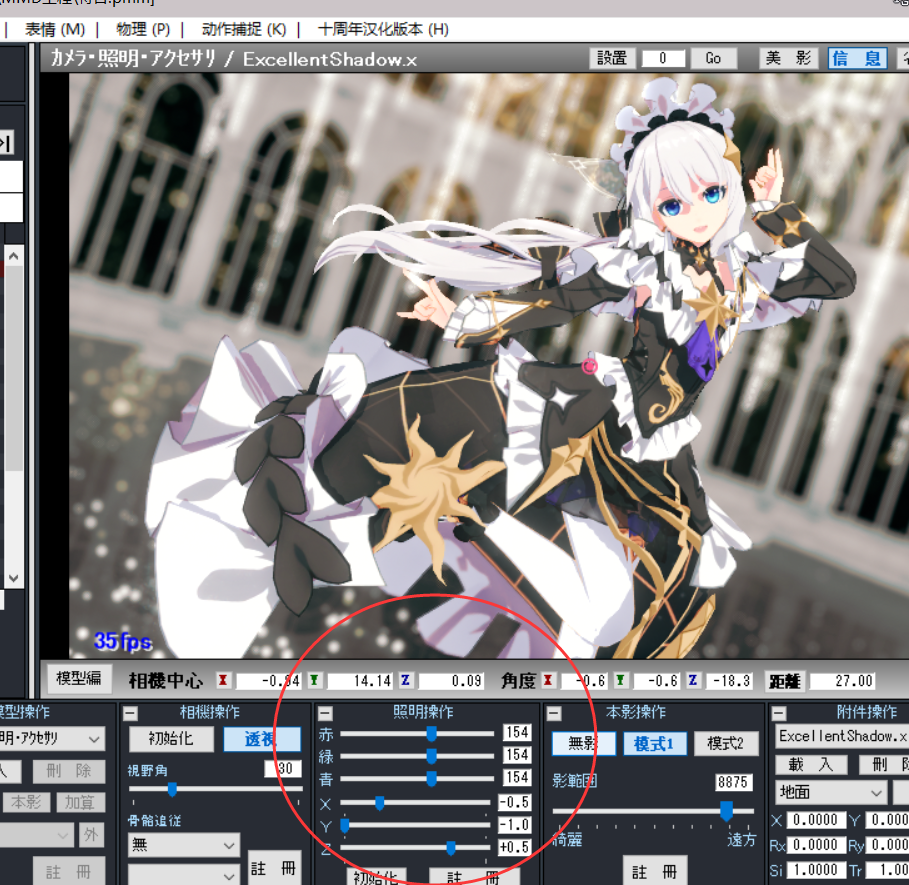This screenshot has height=885, width=909.
Task: Click the Go button next to frame field
Action: tap(713, 58)
